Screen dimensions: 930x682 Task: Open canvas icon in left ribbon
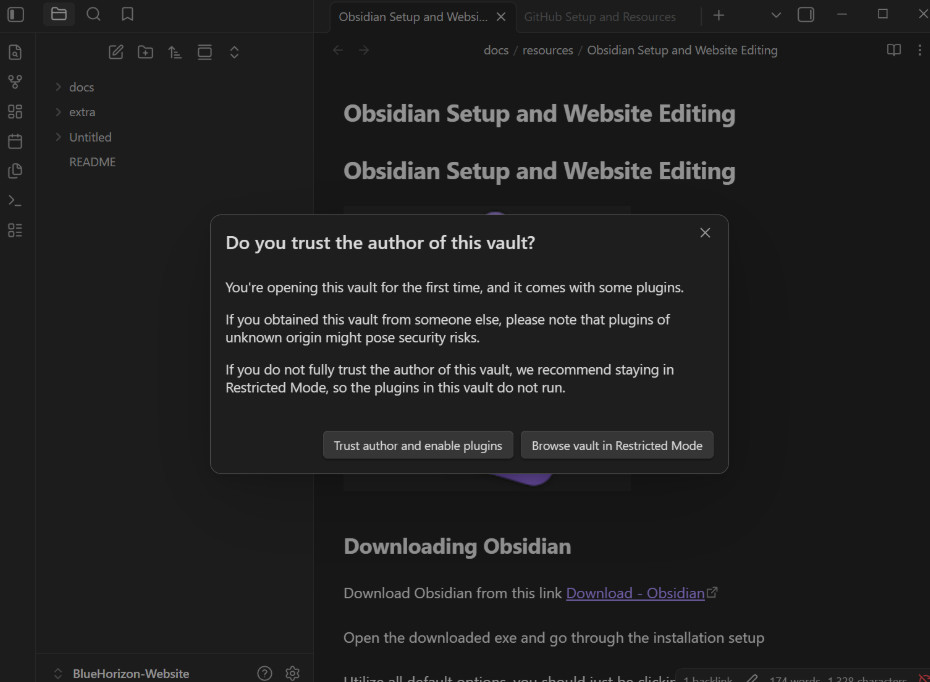click(x=15, y=111)
